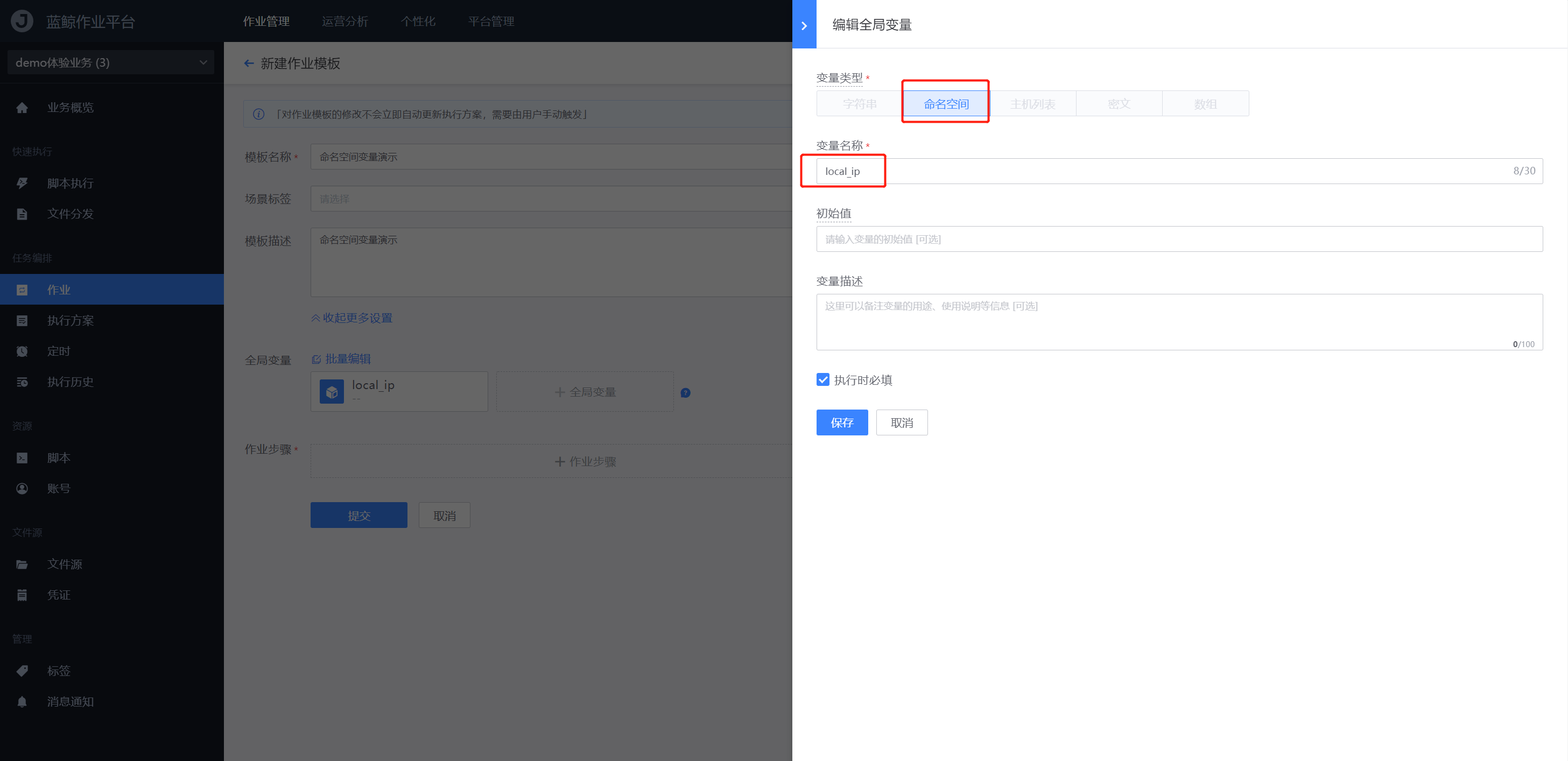Click the 脚本执行 lightning icon
This screenshot has height=761, width=1568.
tap(22, 183)
